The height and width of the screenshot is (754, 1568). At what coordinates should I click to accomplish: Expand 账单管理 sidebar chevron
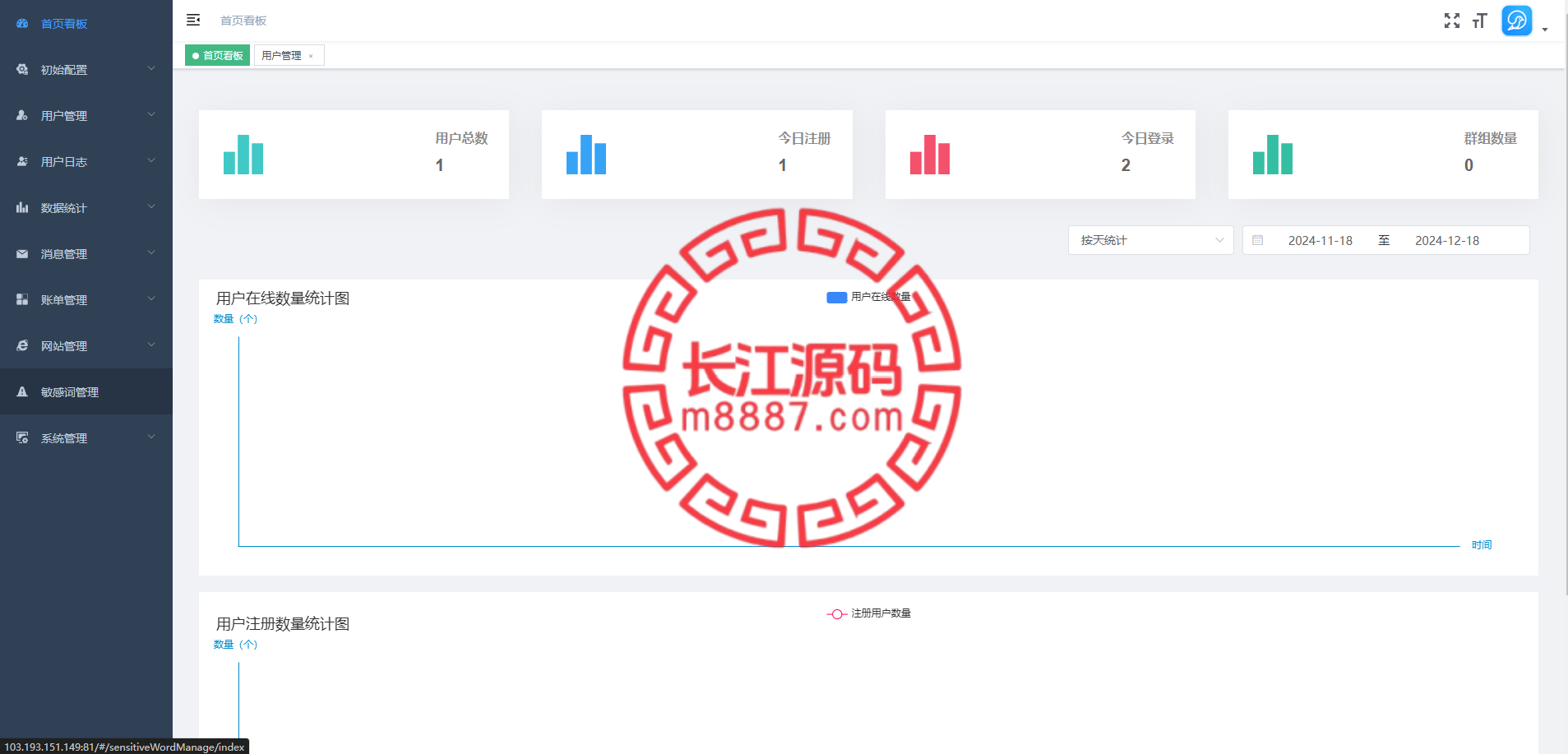[x=151, y=298]
